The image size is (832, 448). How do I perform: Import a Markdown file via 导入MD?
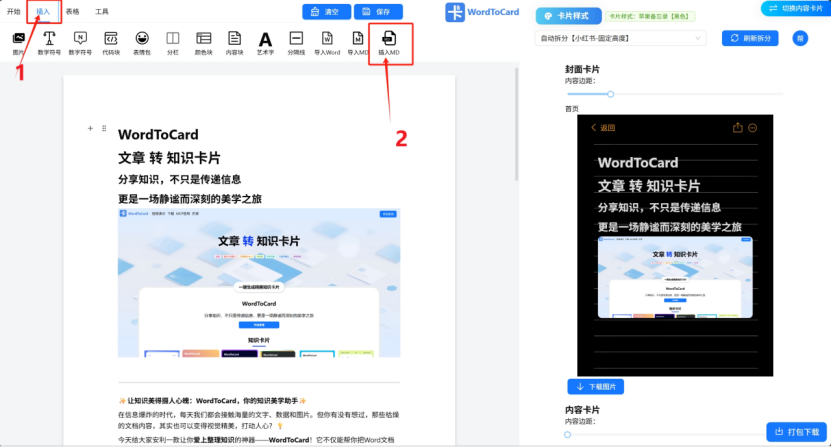pos(358,43)
